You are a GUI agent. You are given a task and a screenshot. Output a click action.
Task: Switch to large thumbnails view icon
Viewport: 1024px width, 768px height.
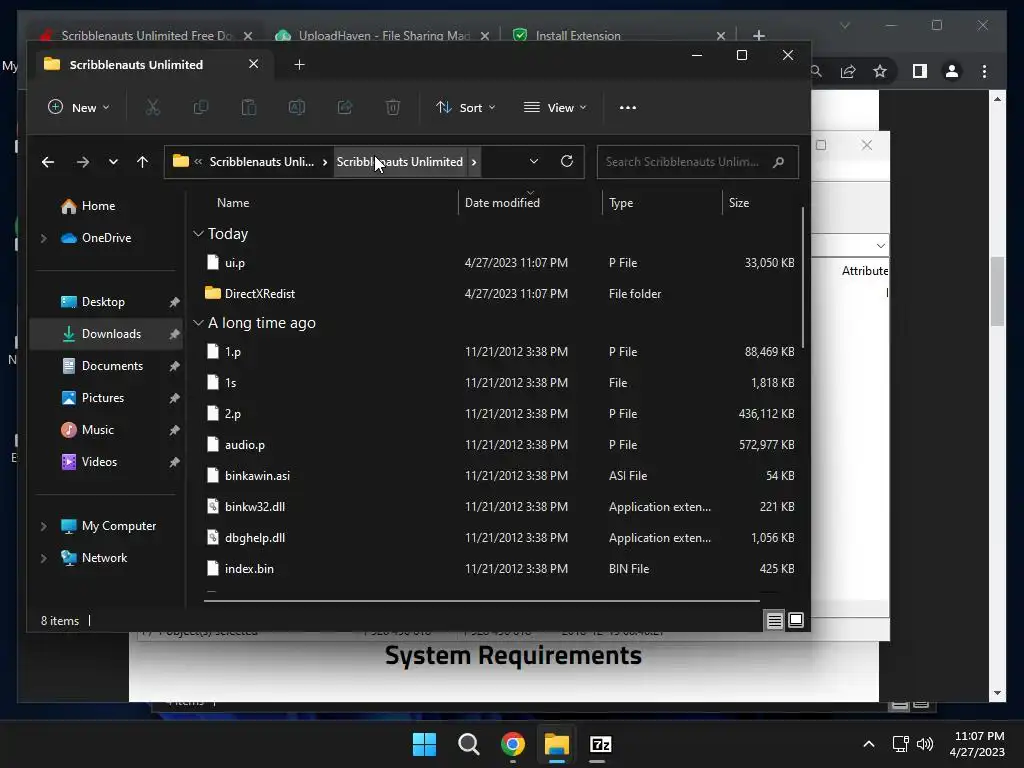pos(795,620)
